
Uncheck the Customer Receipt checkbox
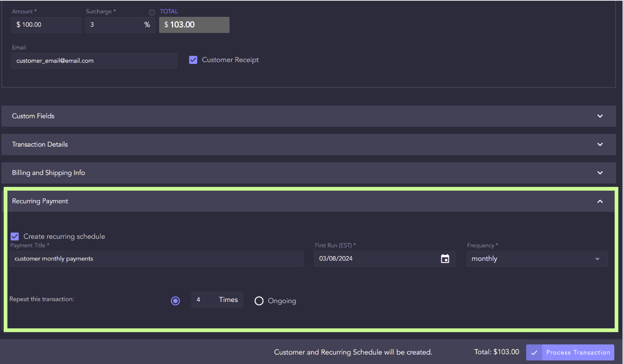click(x=193, y=60)
